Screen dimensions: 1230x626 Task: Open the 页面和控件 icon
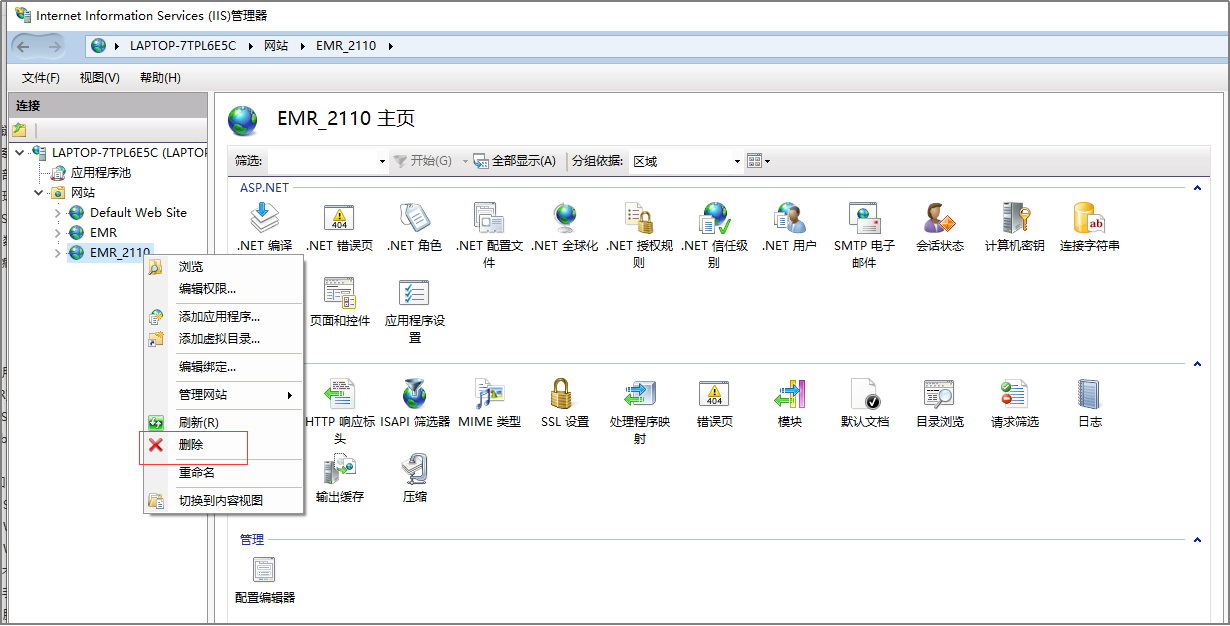(x=339, y=292)
